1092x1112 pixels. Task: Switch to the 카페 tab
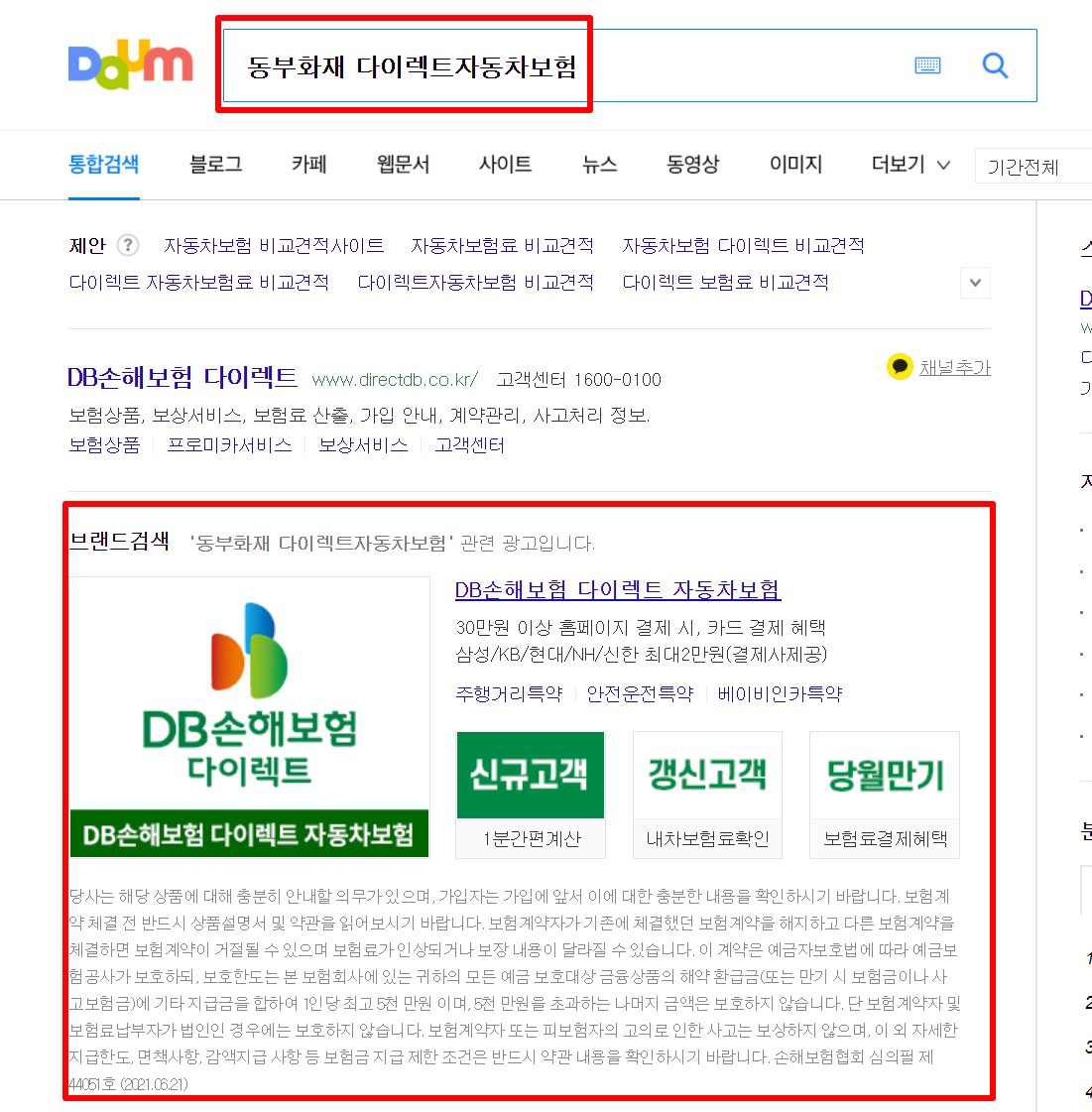click(x=309, y=165)
